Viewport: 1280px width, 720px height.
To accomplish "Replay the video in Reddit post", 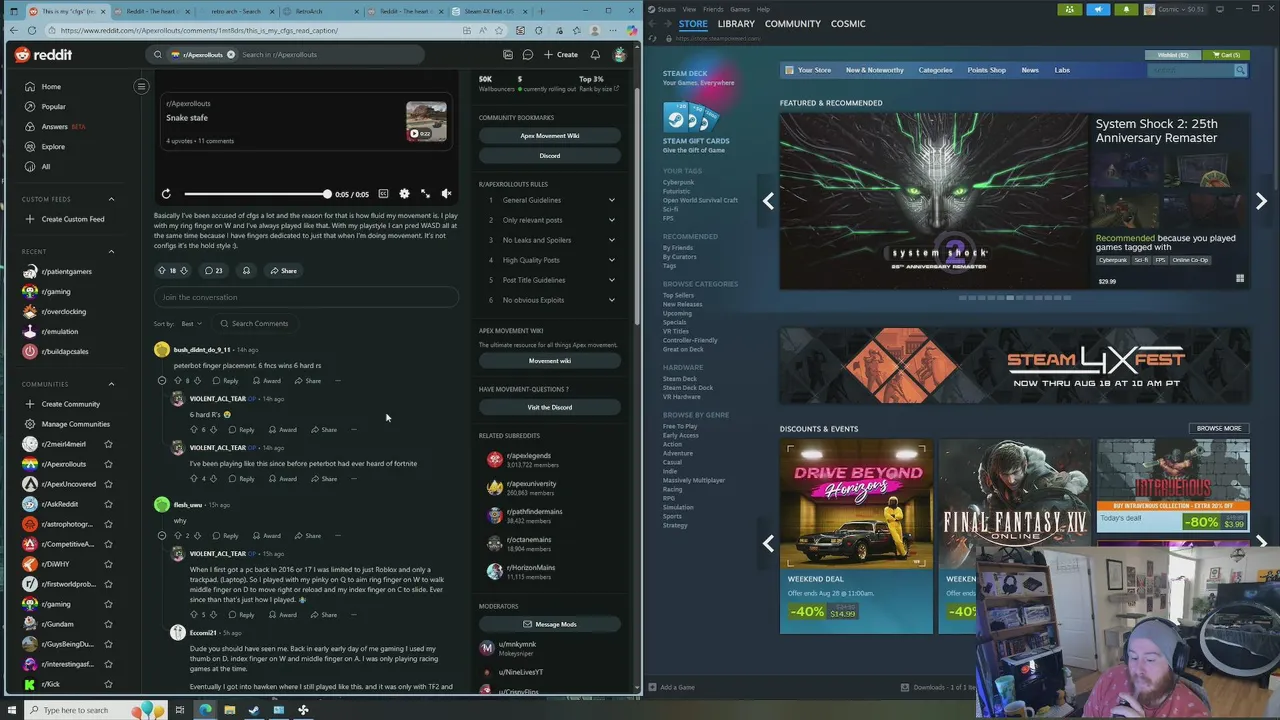I will (166, 194).
